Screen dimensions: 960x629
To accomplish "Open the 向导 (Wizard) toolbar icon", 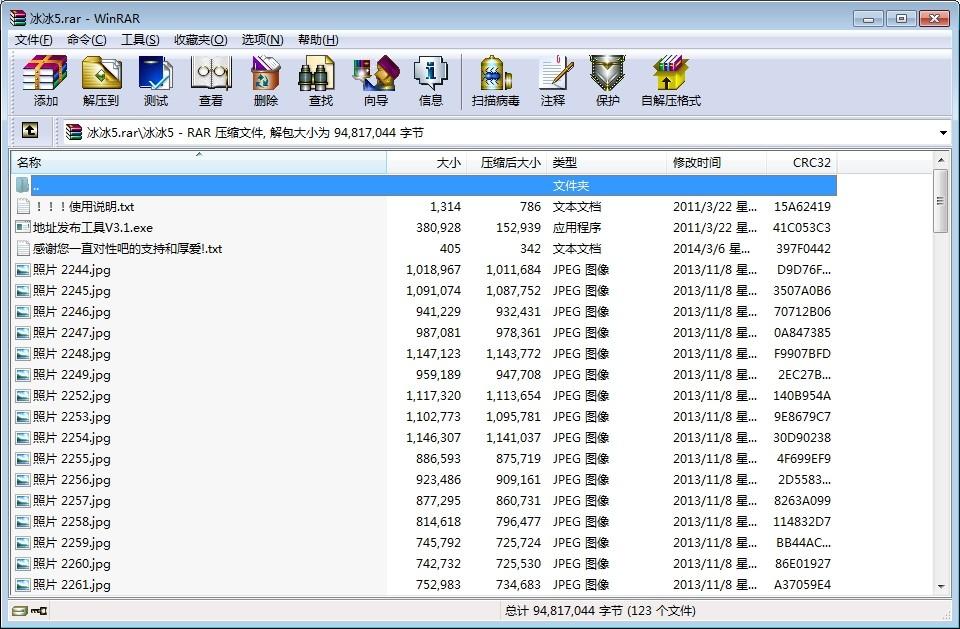I will (x=376, y=80).
